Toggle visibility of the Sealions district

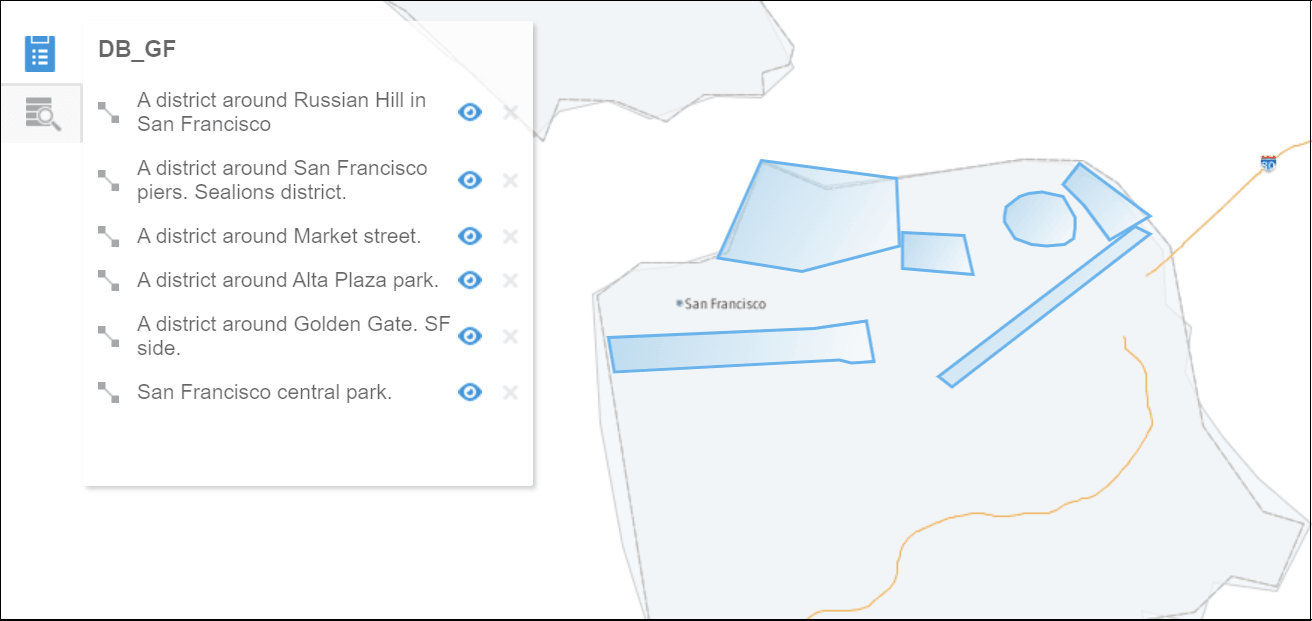(x=470, y=180)
